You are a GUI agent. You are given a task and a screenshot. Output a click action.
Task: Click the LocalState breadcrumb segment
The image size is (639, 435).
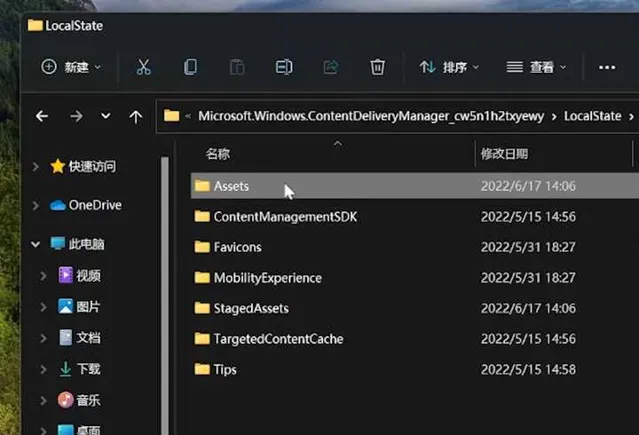pos(593,116)
